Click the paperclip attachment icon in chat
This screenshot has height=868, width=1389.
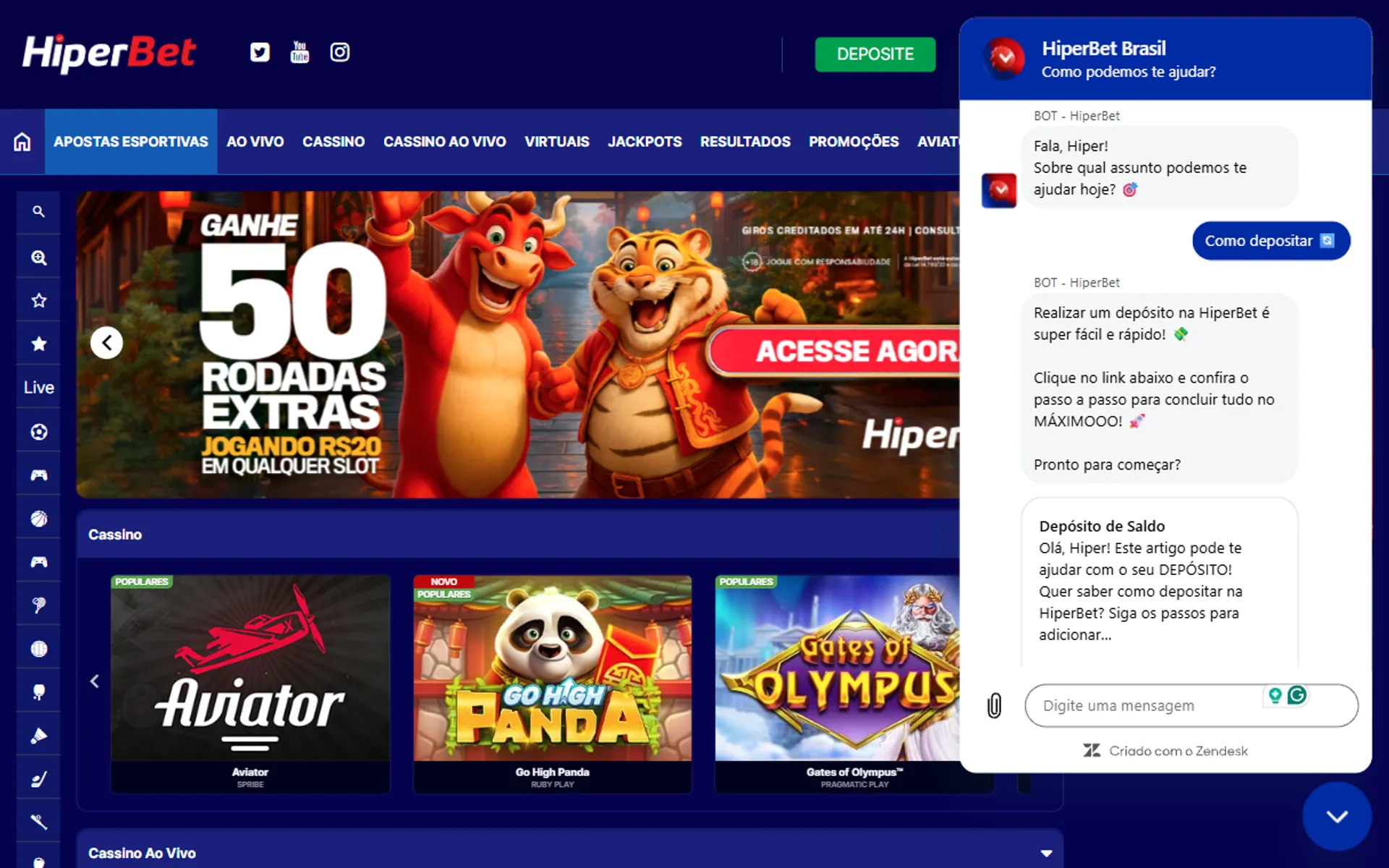[995, 705]
